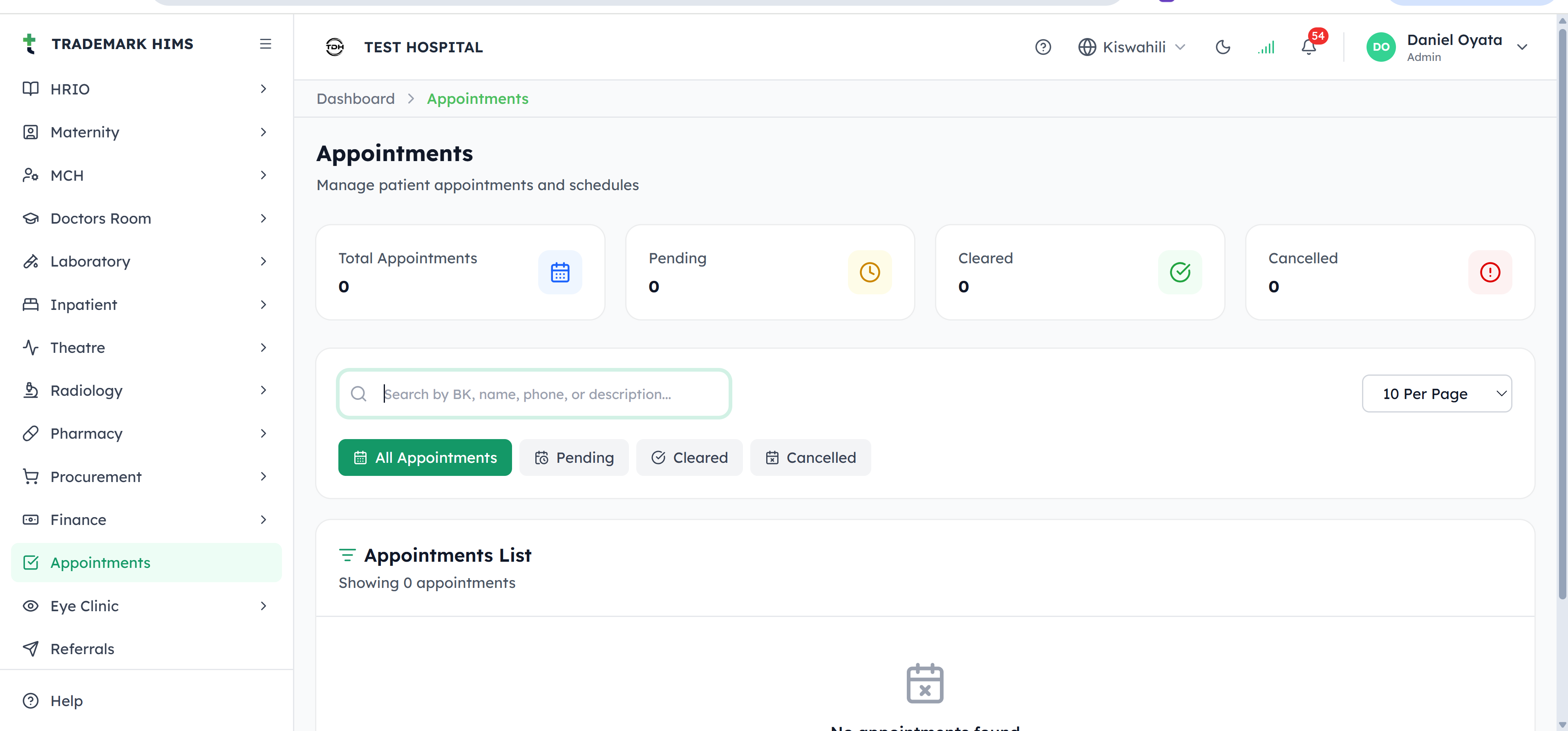Open the Kiswahili language dropdown
Image resolution: width=1568 pixels, height=731 pixels.
point(1132,47)
